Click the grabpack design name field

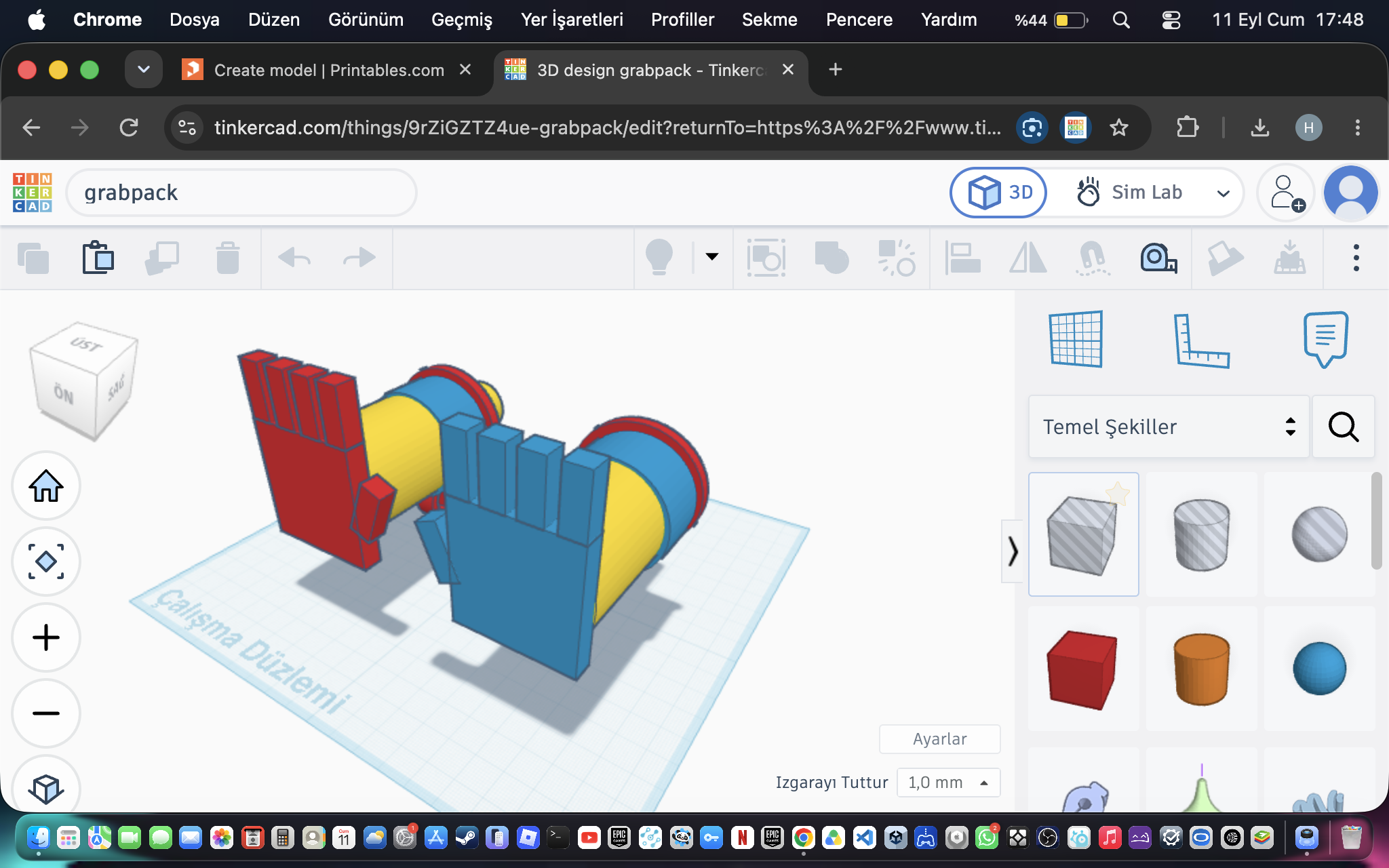tap(241, 193)
